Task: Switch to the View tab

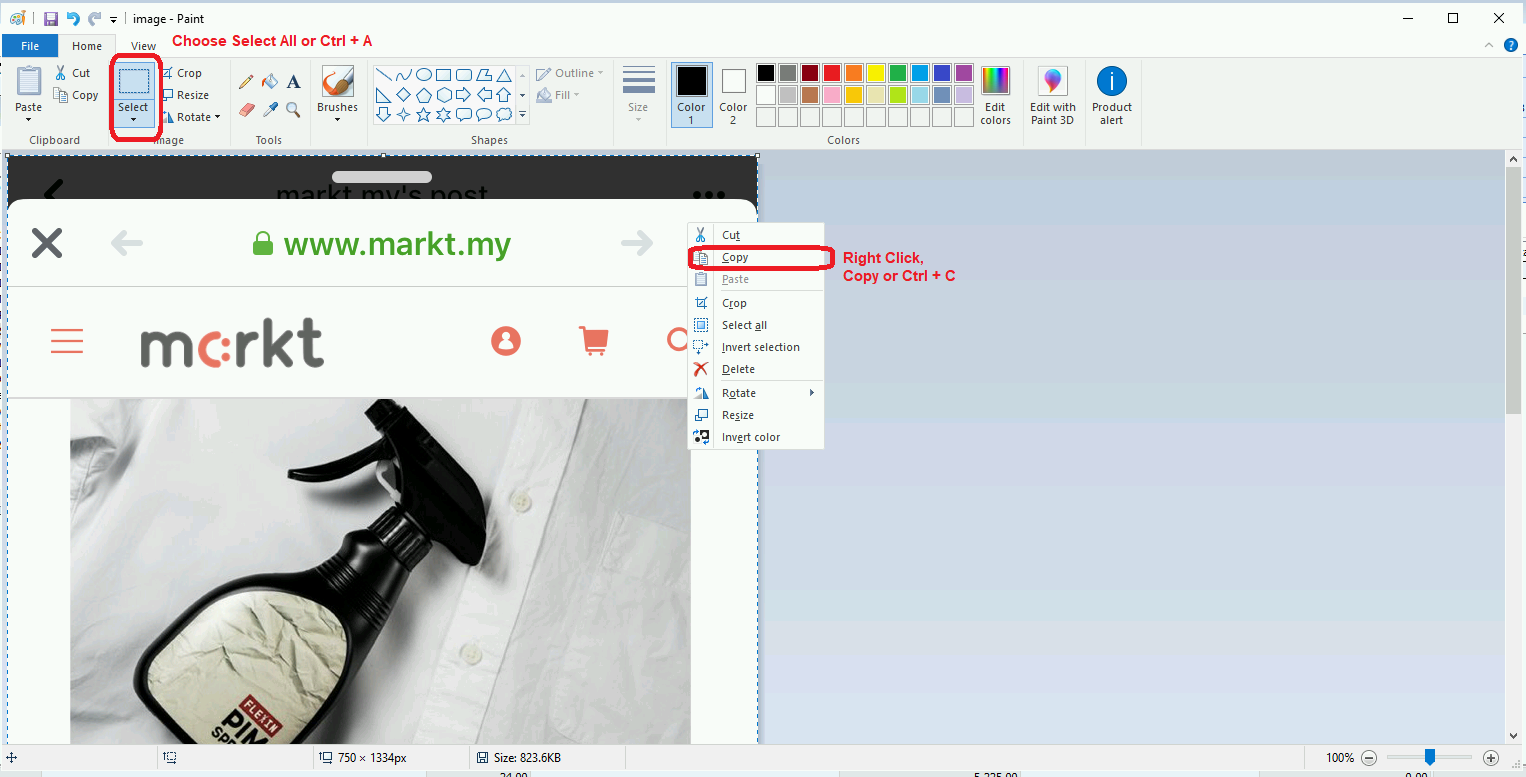Action: (x=142, y=45)
